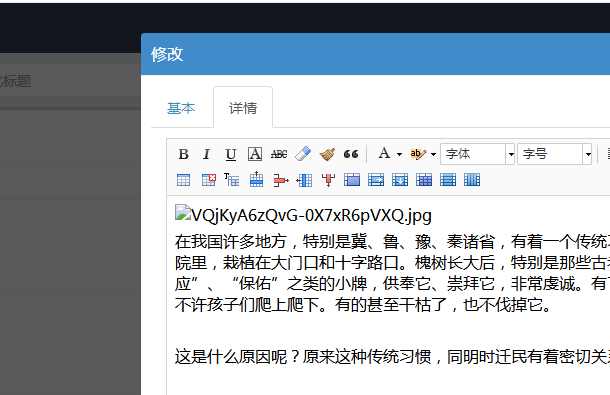The width and height of the screenshot is (610, 395).
Task: Click the broken image VQjKyA6zQvG-0X7xR6pVXQ.jpg
Action: pos(303,215)
